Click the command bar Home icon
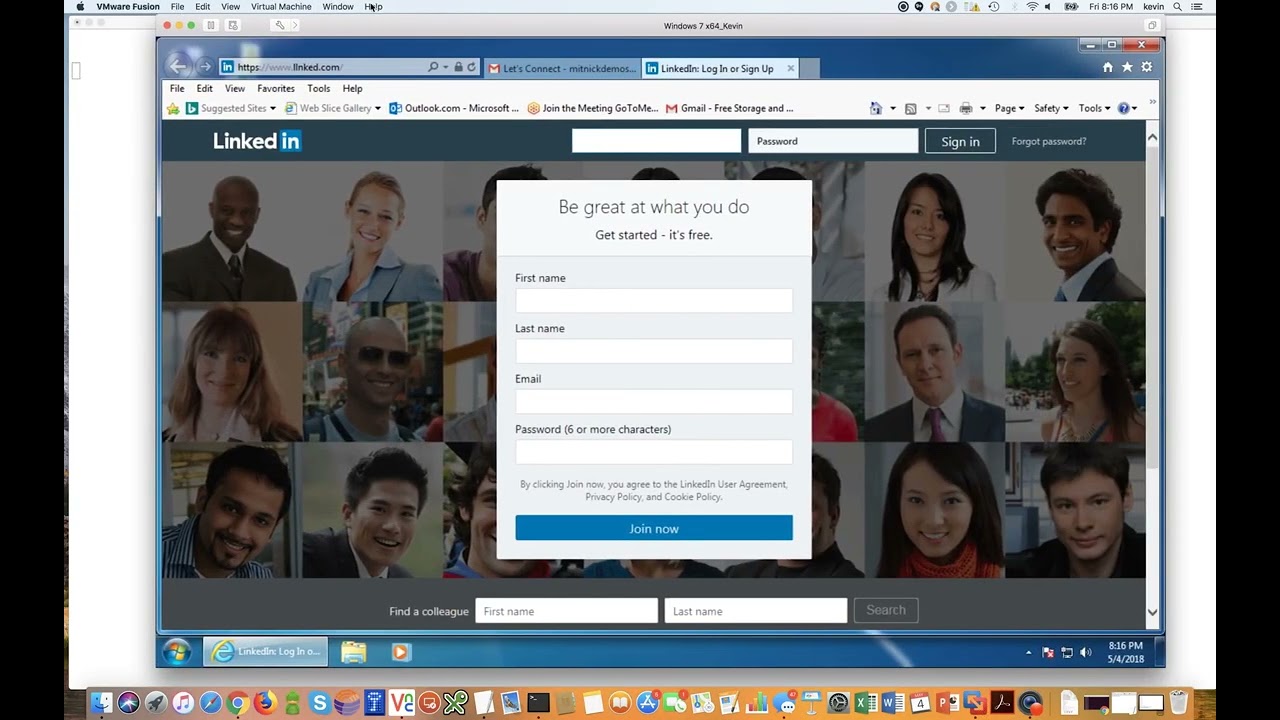 tap(876, 108)
